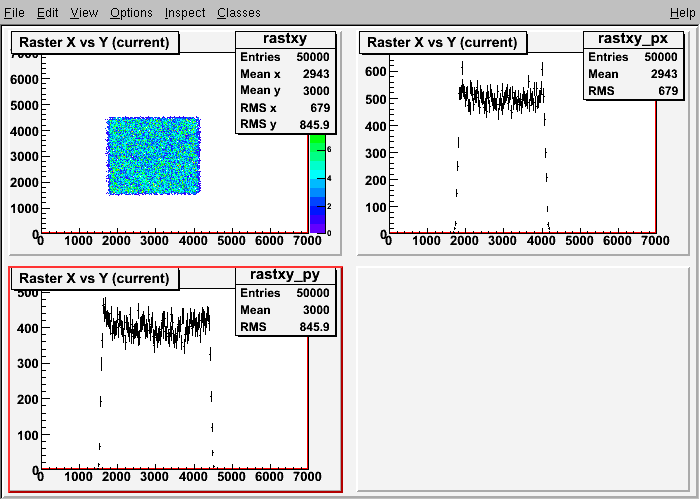Click RMS y 845.9 in rastxy stats
The image size is (700, 500).
pyautogui.click(x=285, y=124)
